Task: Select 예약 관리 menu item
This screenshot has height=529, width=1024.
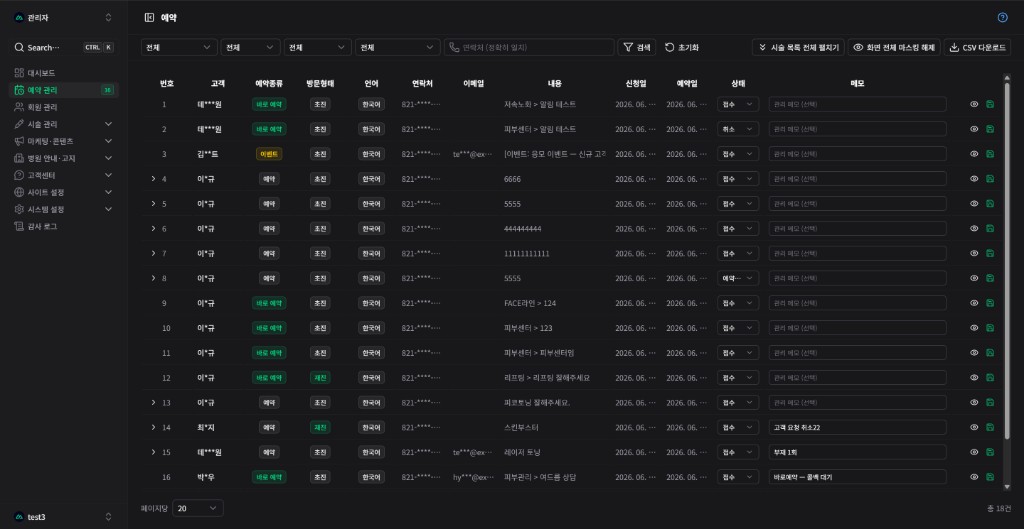Action: point(63,90)
